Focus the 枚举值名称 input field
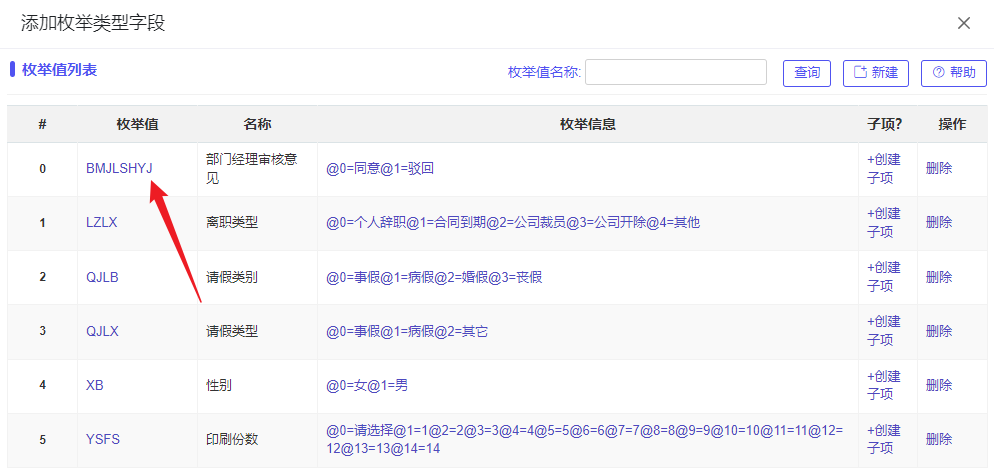Image resolution: width=994 pixels, height=468 pixels. coord(675,72)
